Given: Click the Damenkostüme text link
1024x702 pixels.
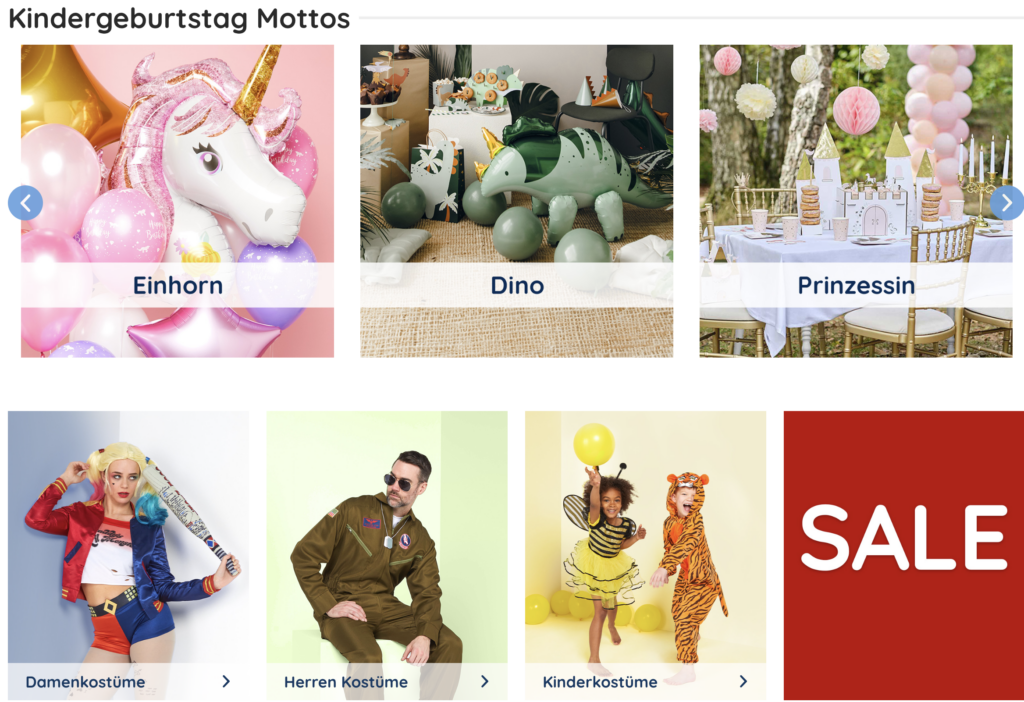Looking at the screenshot, I should pos(86,682).
